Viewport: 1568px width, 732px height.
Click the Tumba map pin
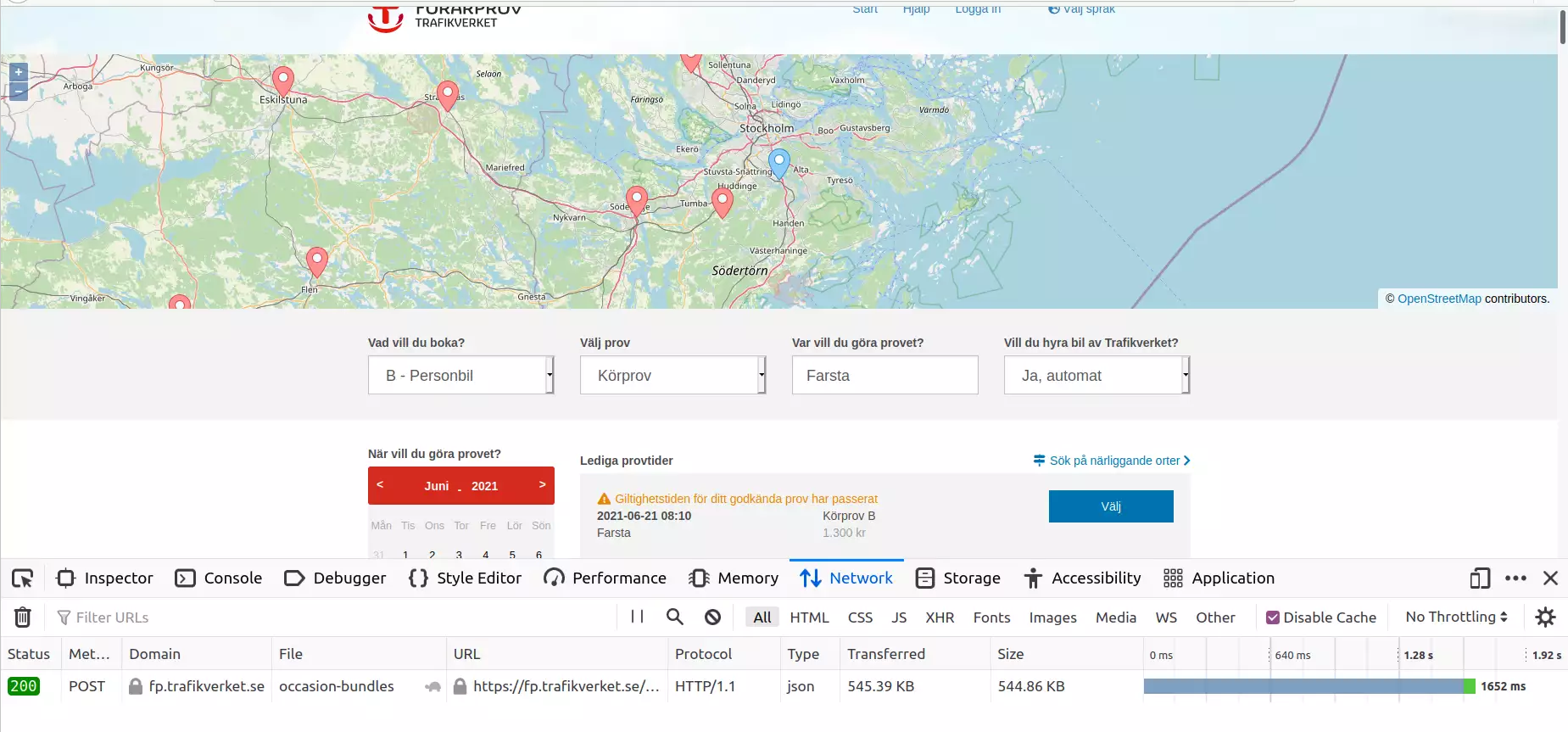click(x=723, y=204)
